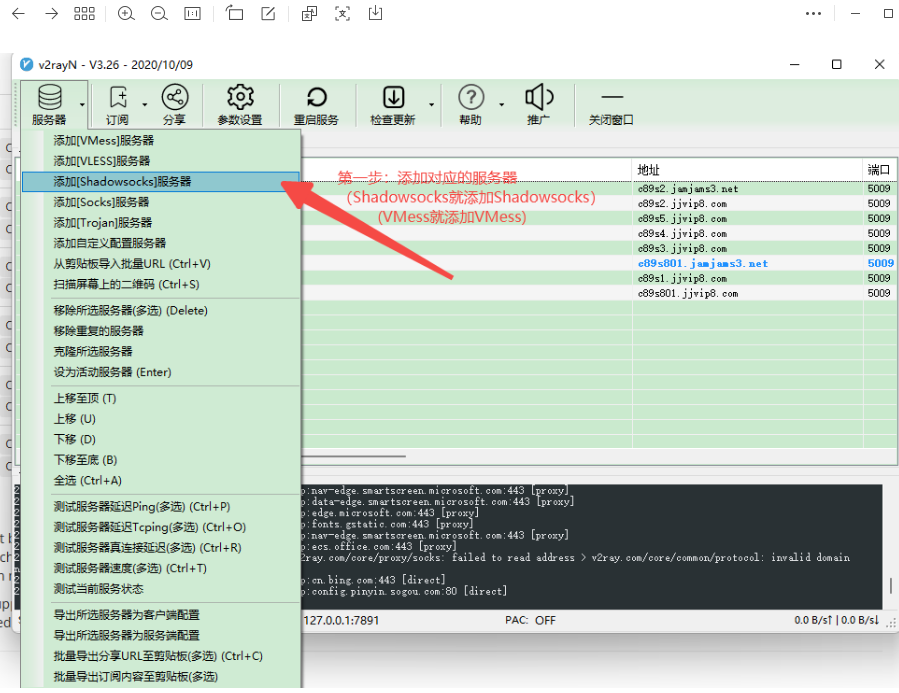
Task: Click the log panel vertical scrollbar
Action: coord(890,585)
